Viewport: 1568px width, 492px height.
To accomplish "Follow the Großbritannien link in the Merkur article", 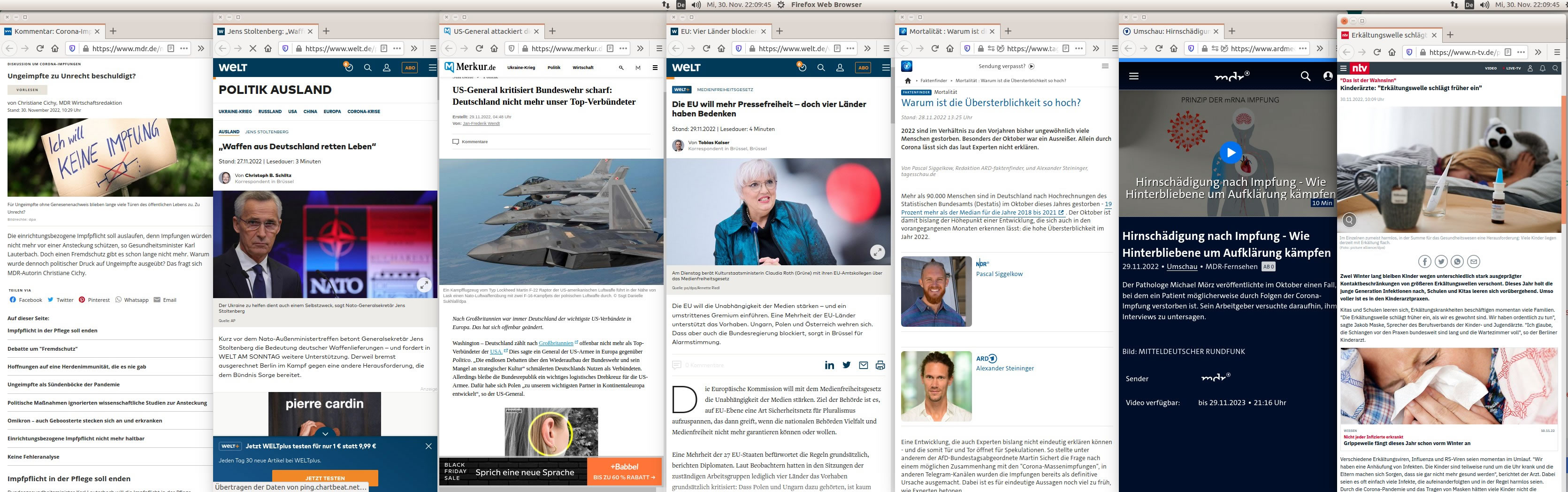I will (x=556, y=343).
